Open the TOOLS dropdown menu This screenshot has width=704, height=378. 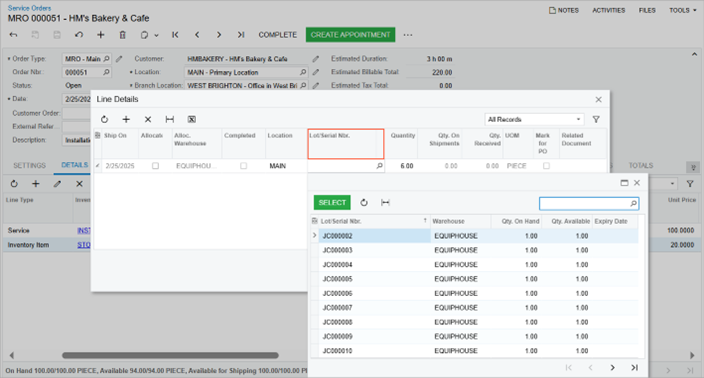point(682,10)
